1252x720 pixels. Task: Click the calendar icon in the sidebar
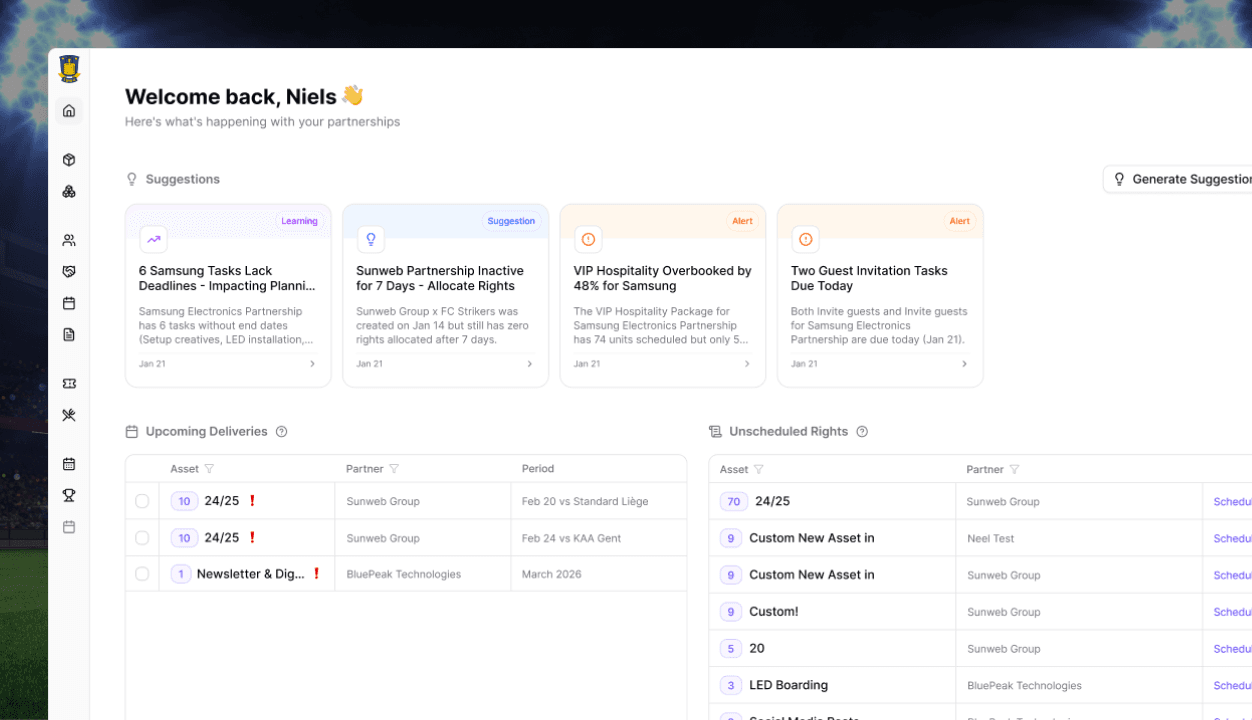(x=68, y=303)
